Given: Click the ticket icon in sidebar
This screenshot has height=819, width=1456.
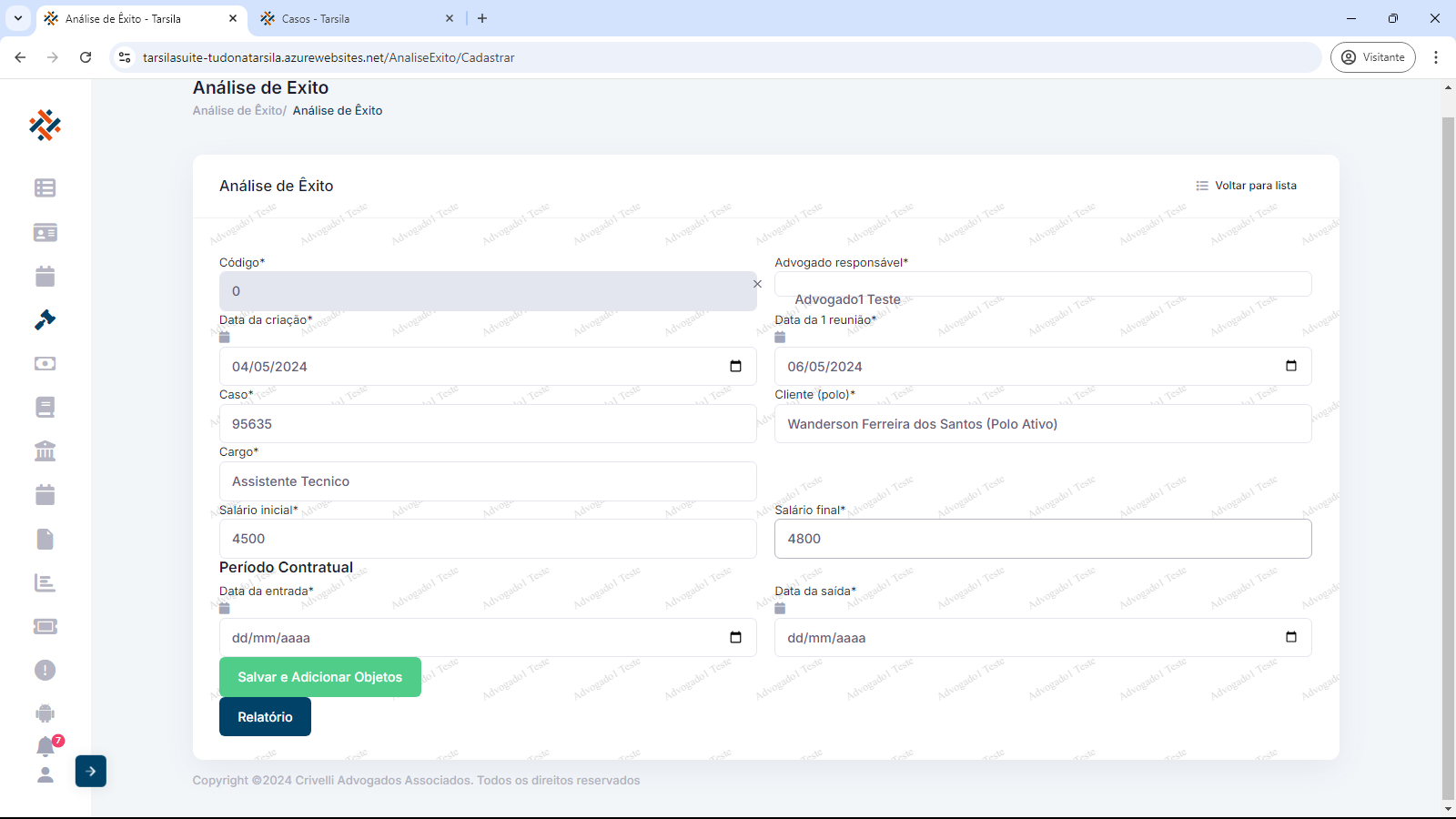Looking at the screenshot, I should click(45, 626).
